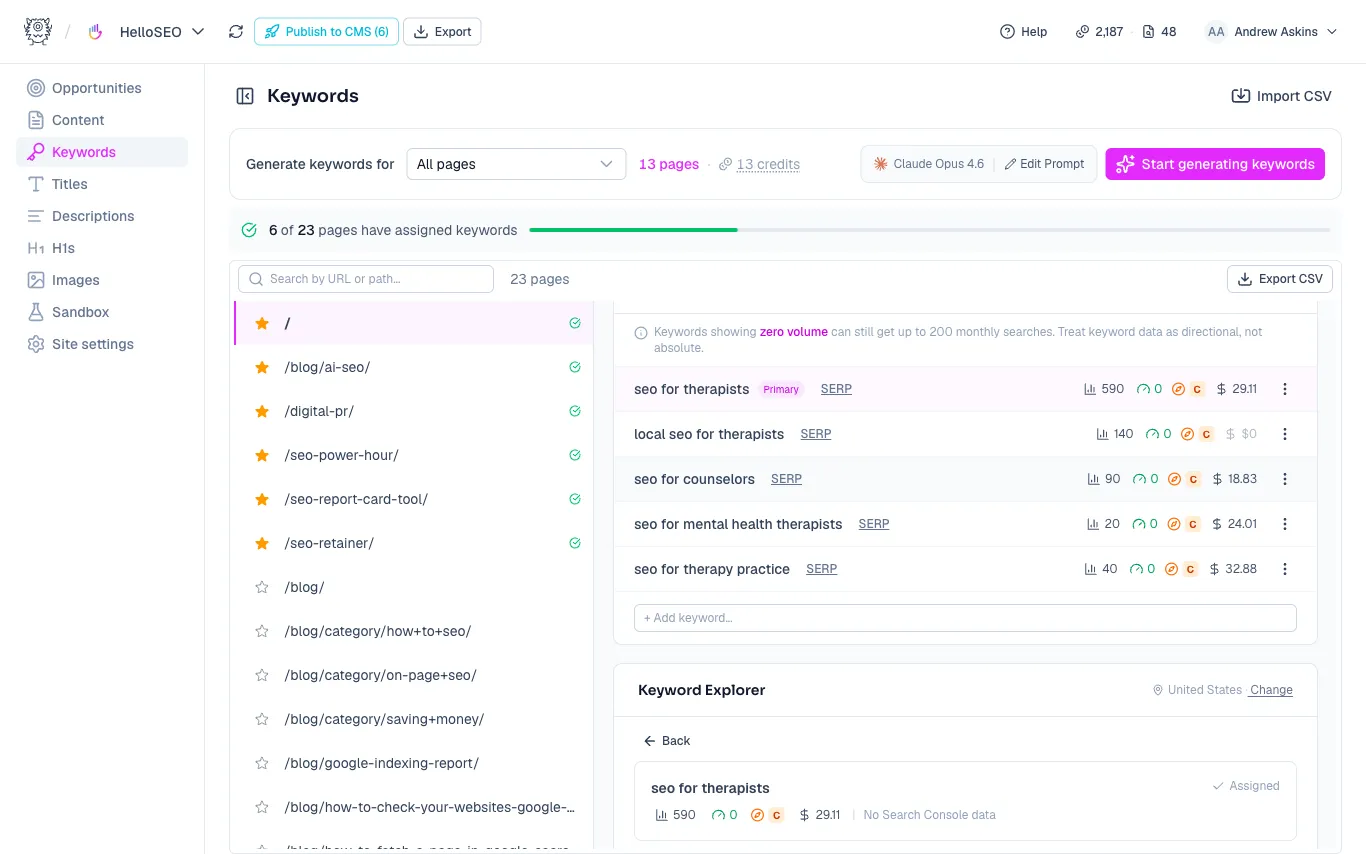The image size is (1366, 854).
Task: Click the HelloSEO hand project icon
Action: [96, 32]
